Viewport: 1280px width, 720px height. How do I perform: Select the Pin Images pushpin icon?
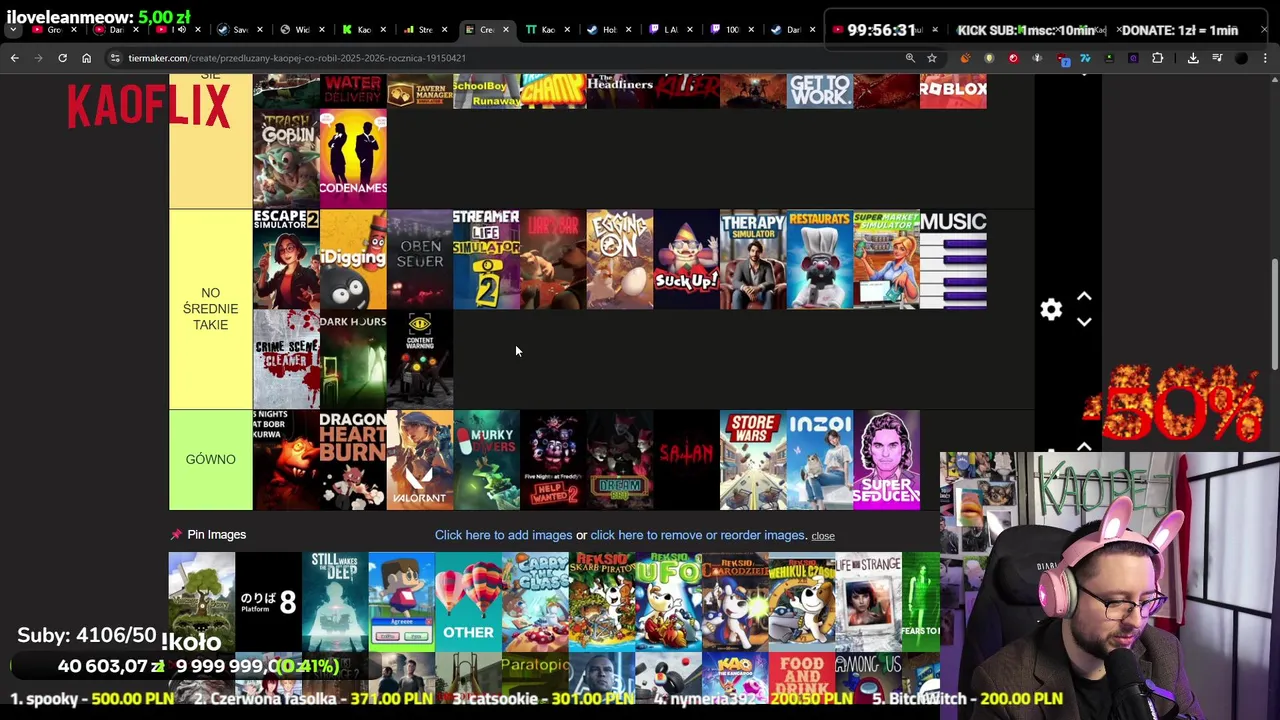pos(176,534)
